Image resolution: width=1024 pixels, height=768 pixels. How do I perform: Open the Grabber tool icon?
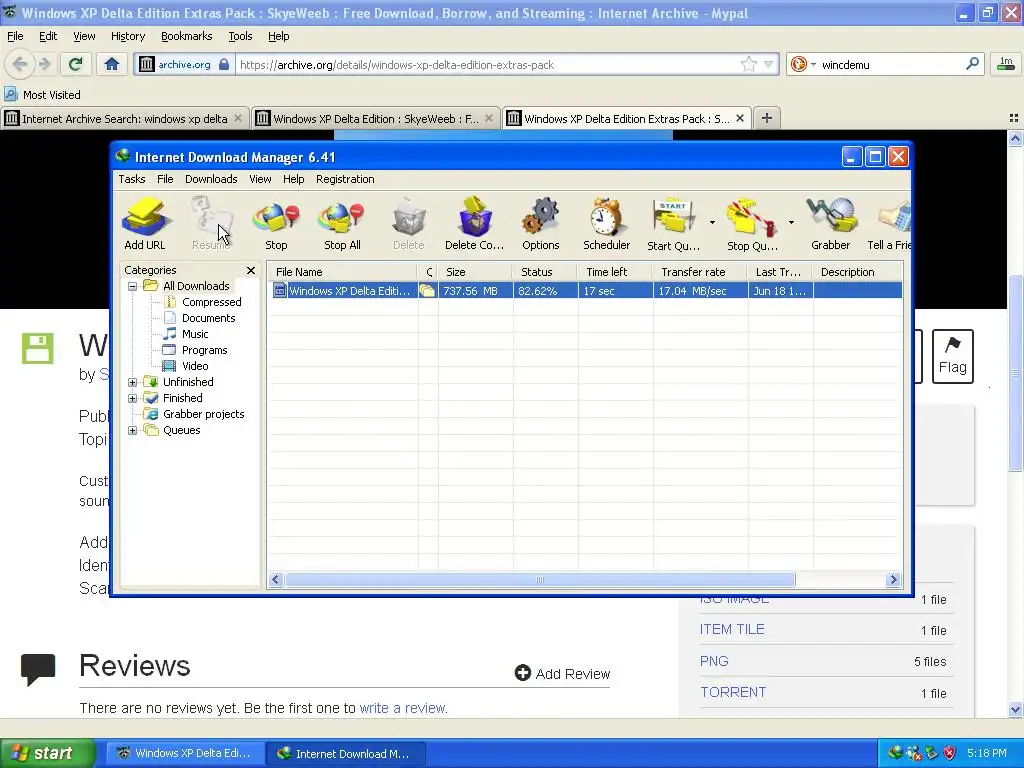point(831,223)
